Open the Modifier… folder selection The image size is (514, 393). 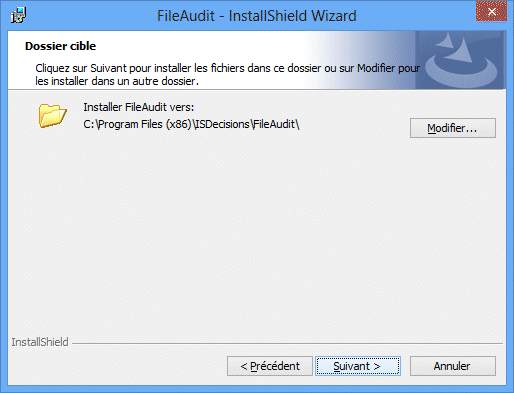point(453,128)
